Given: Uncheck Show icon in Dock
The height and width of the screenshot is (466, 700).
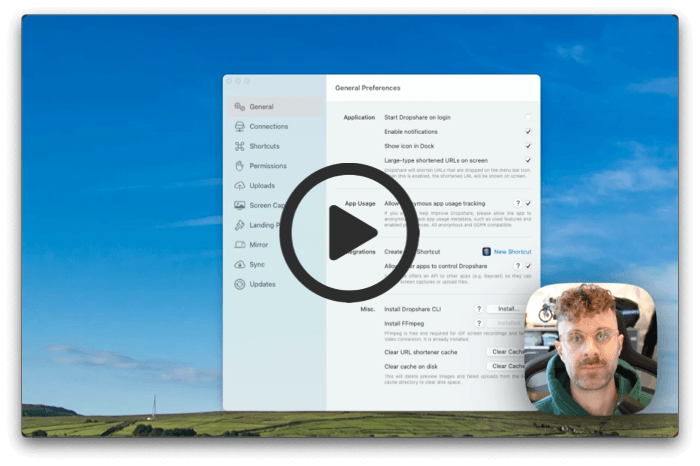Looking at the screenshot, I should pos(528,146).
